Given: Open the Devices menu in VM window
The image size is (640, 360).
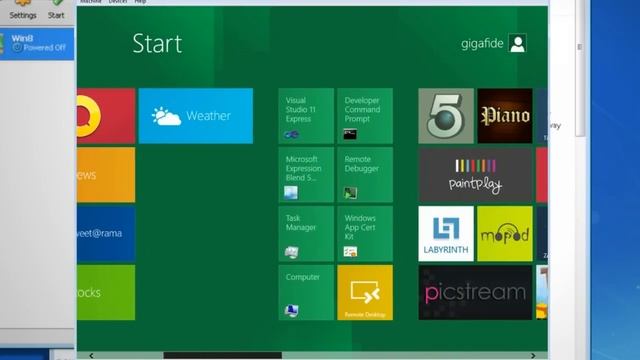Looking at the screenshot, I should coord(118,2).
